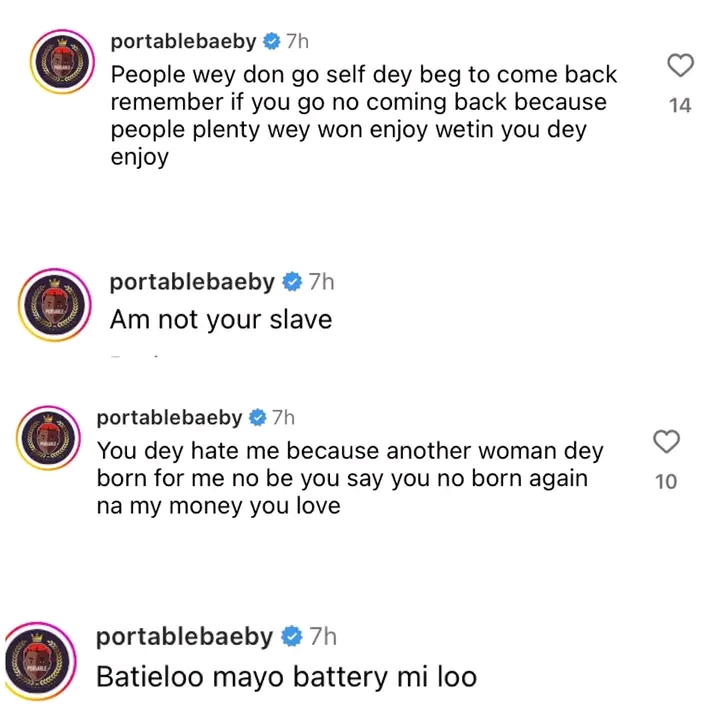Click verified badge above "Batieloo mayo battery mi loo"
The height and width of the screenshot is (720, 720).
pyautogui.click(x=291, y=637)
